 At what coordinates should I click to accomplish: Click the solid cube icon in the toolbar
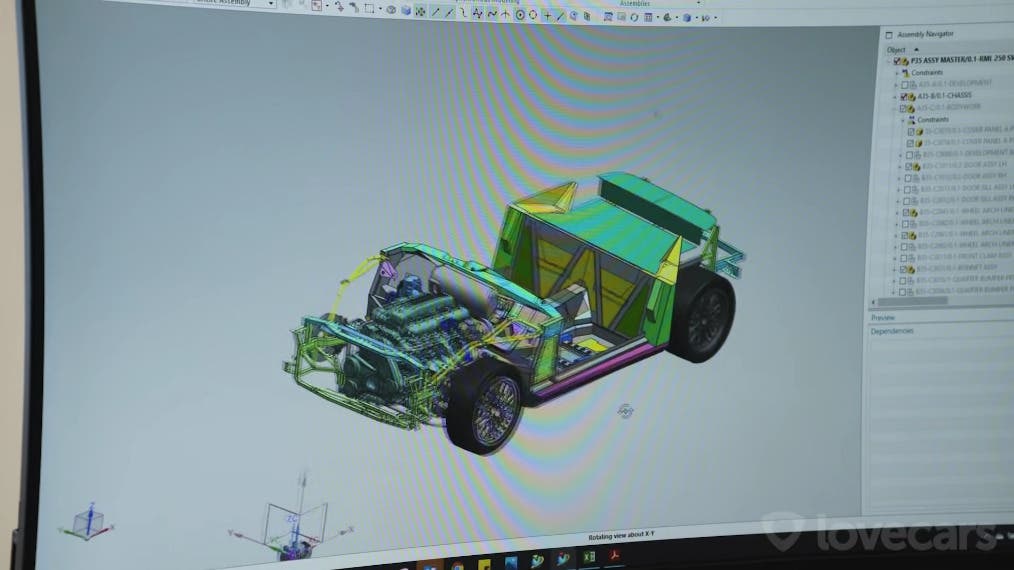(406, 10)
